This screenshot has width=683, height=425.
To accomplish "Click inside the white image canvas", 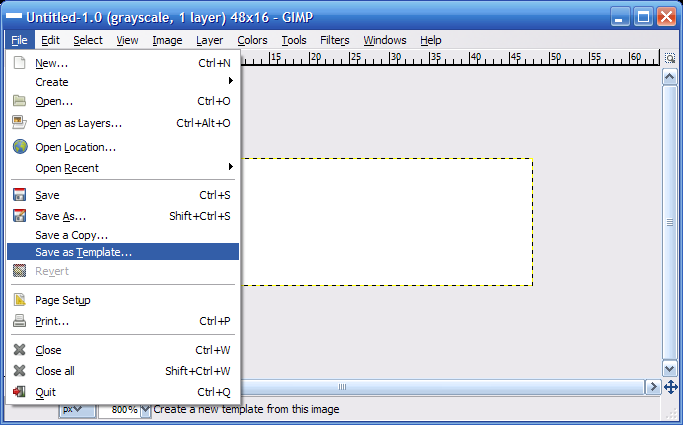I will (x=387, y=222).
